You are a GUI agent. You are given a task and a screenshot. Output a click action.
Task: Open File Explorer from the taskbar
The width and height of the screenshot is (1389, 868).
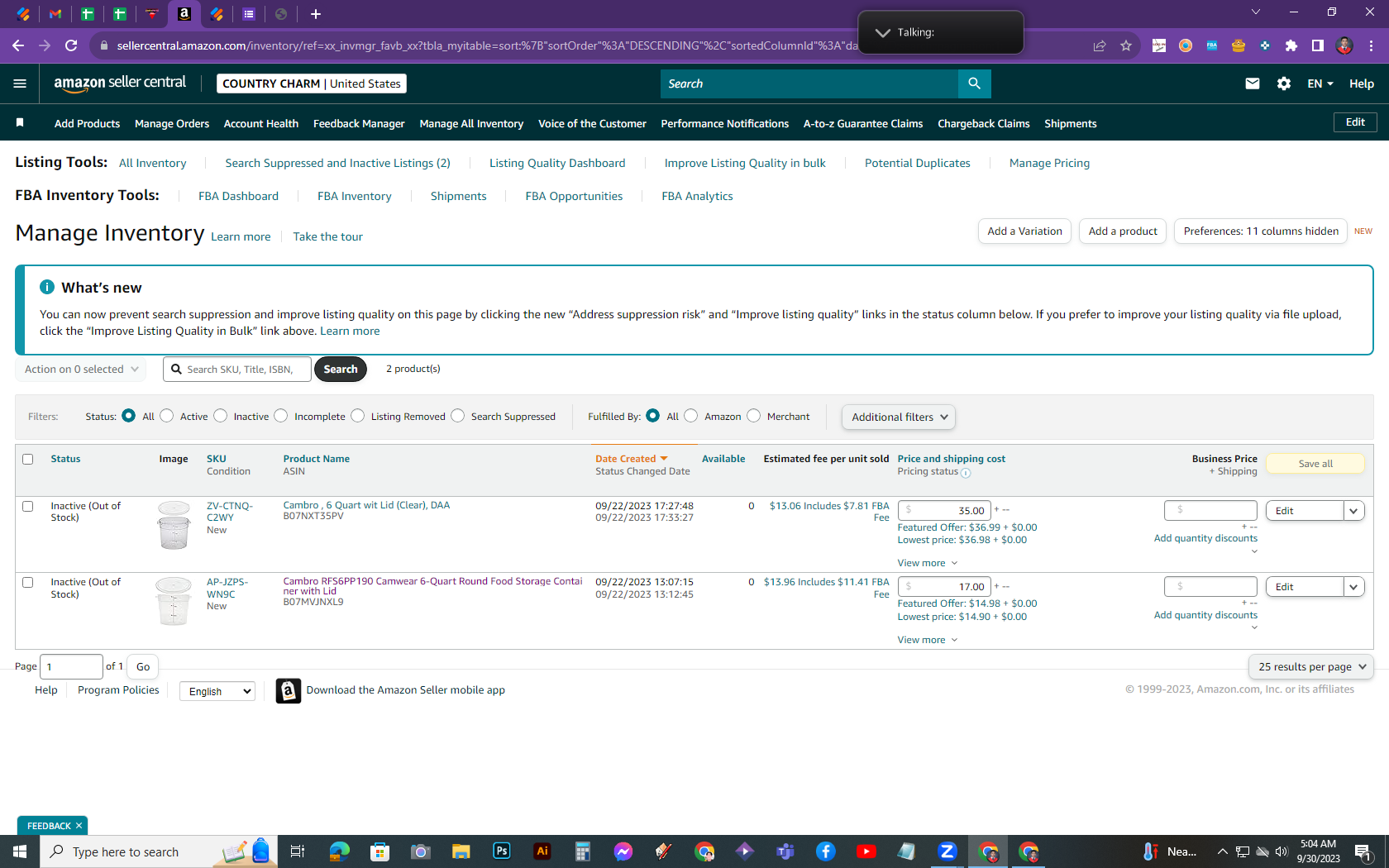[461, 851]
